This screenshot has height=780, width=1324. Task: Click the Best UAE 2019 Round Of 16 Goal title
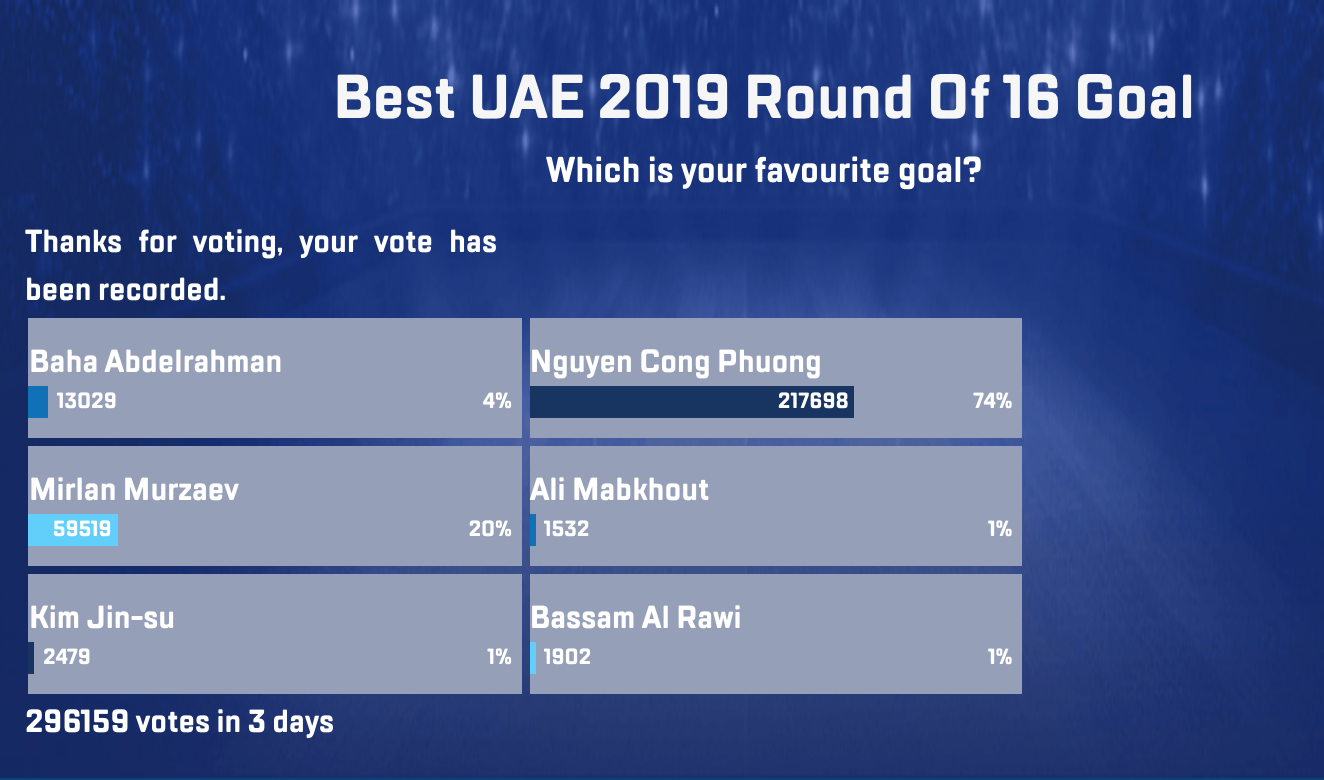764,98
